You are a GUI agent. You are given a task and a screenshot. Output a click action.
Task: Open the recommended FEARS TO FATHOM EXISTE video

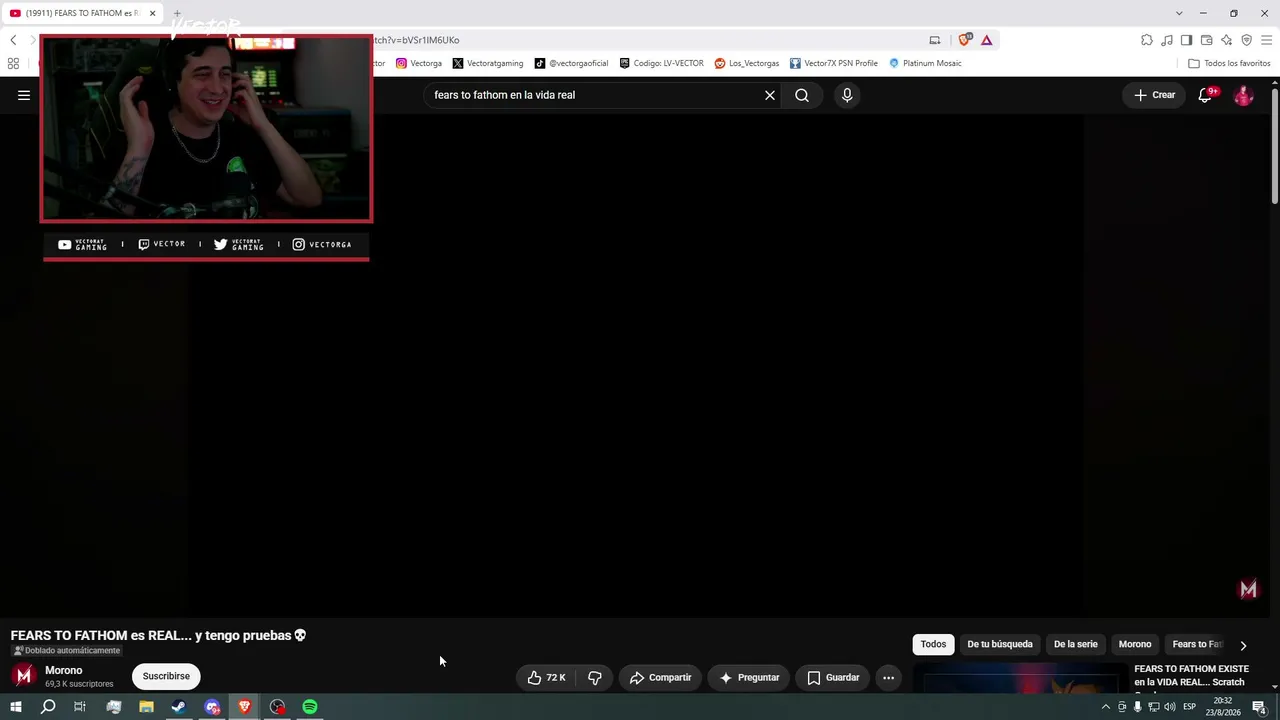[x=1191, y=676]
